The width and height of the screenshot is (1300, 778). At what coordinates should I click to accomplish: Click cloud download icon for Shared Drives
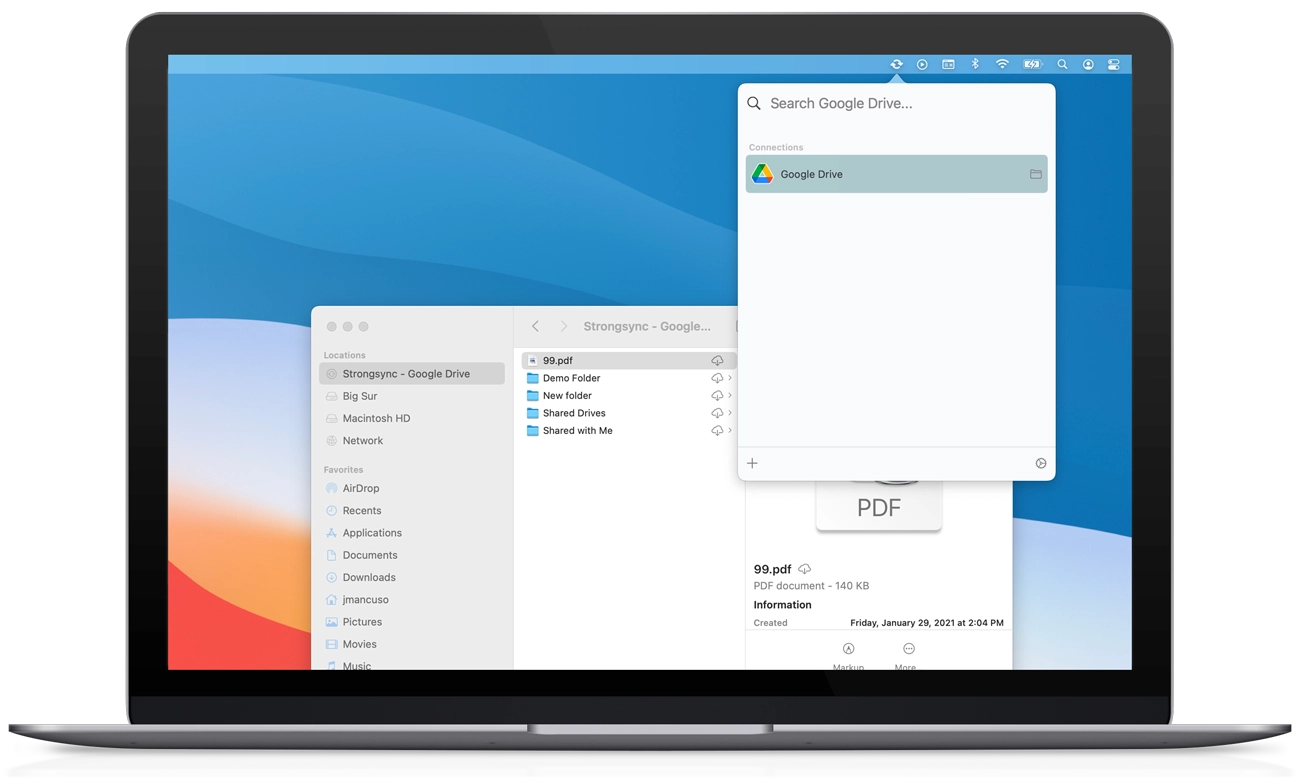(x=717, y=413)
